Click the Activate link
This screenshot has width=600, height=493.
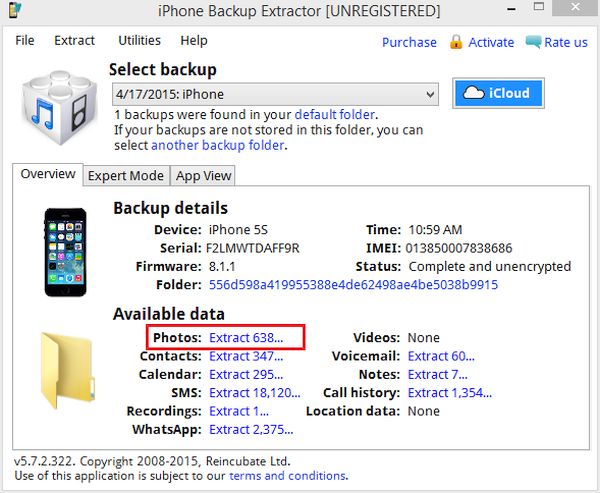coord(491,42)
